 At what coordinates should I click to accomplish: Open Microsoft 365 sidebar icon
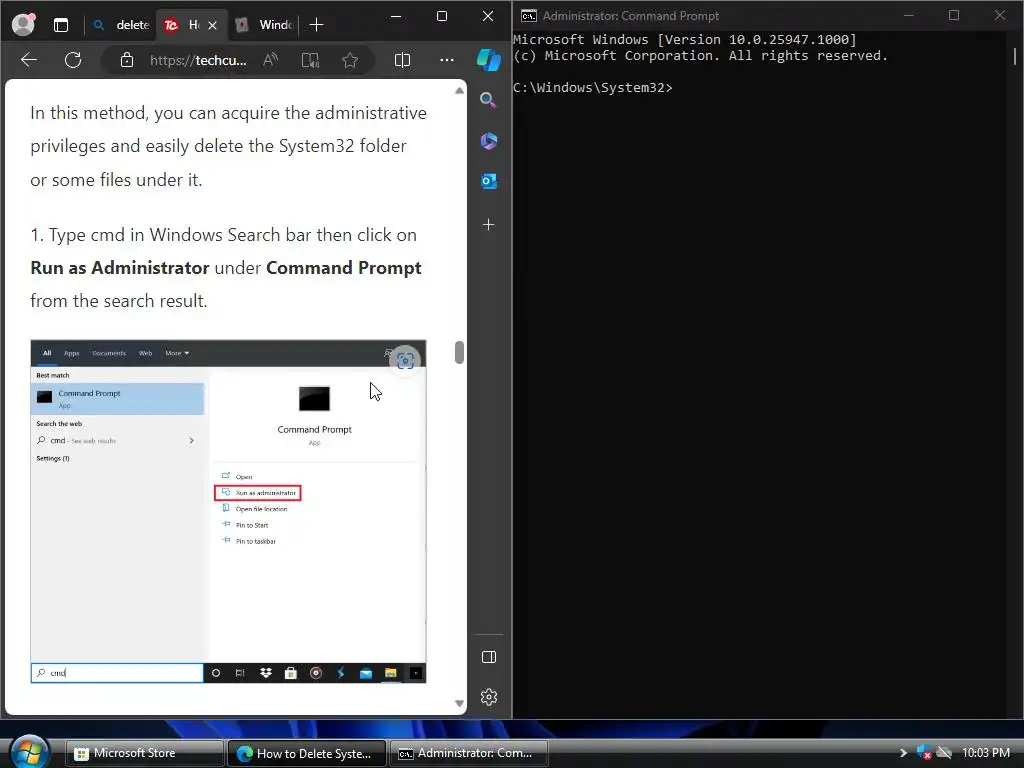[488, 141]
